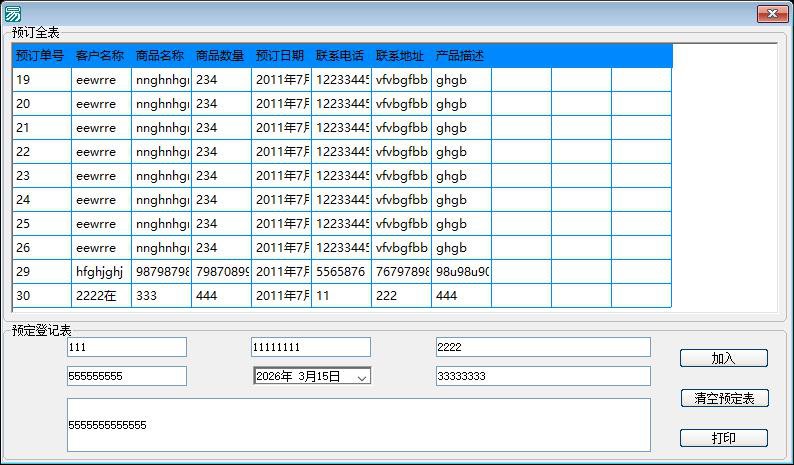This screenshot has width=794, height=465.
Task: Select the 商品数量 column header
Action: pyautogui.click(x=221, y=56)
